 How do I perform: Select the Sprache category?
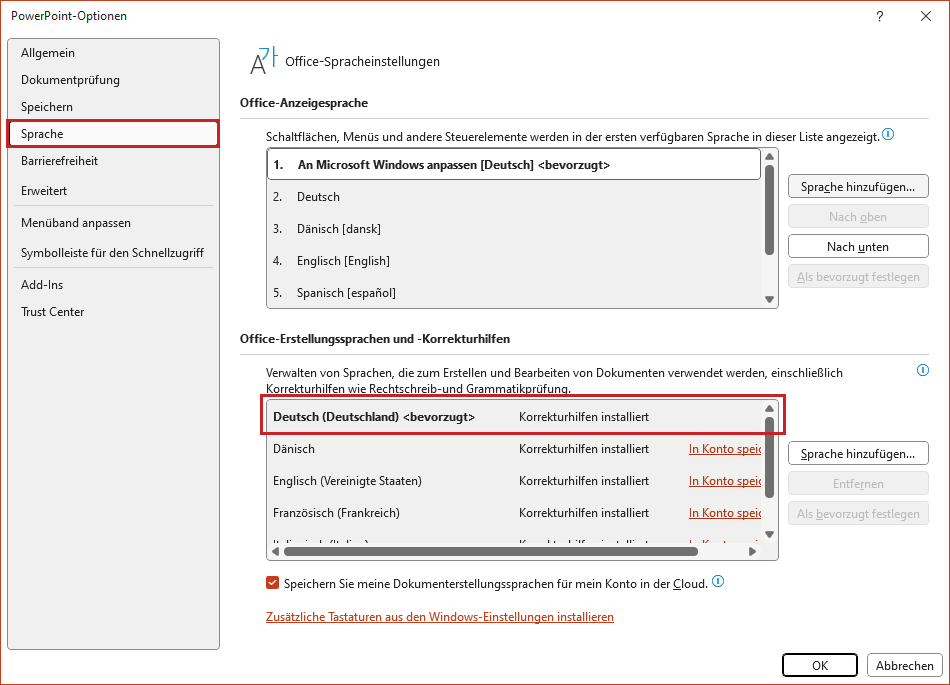coord(113,134)
